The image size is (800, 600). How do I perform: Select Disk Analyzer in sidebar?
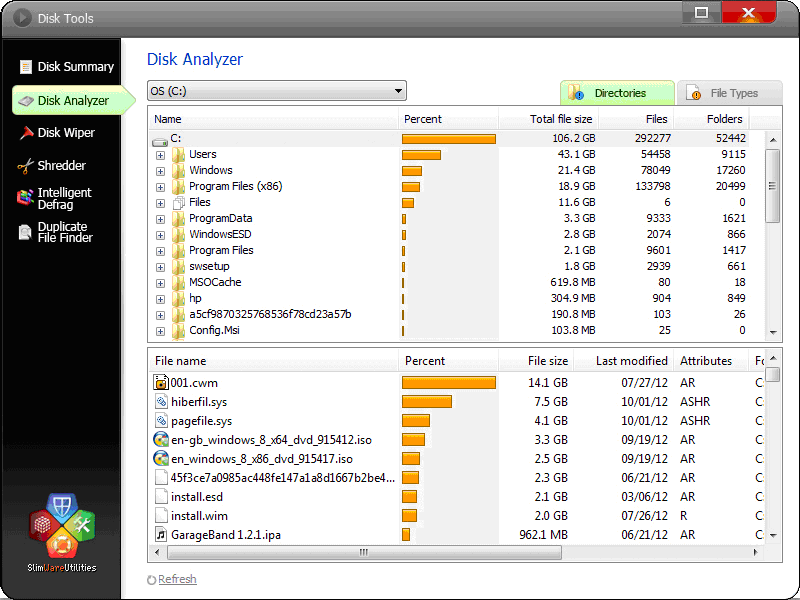tap(72, 101)
